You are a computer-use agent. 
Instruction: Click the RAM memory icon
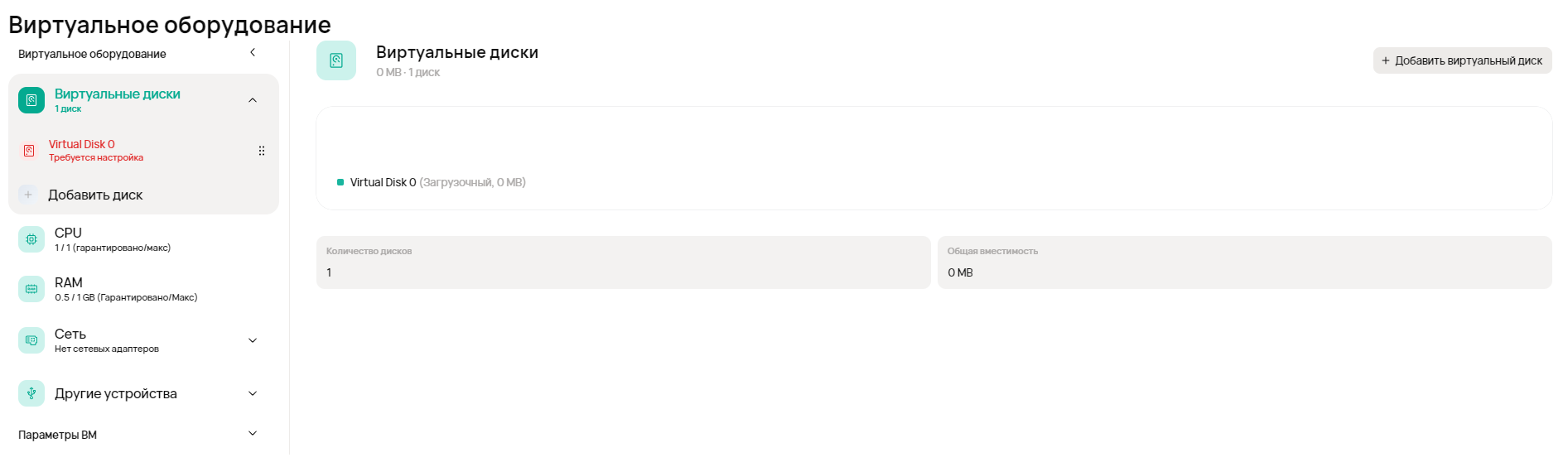[31, 289]
